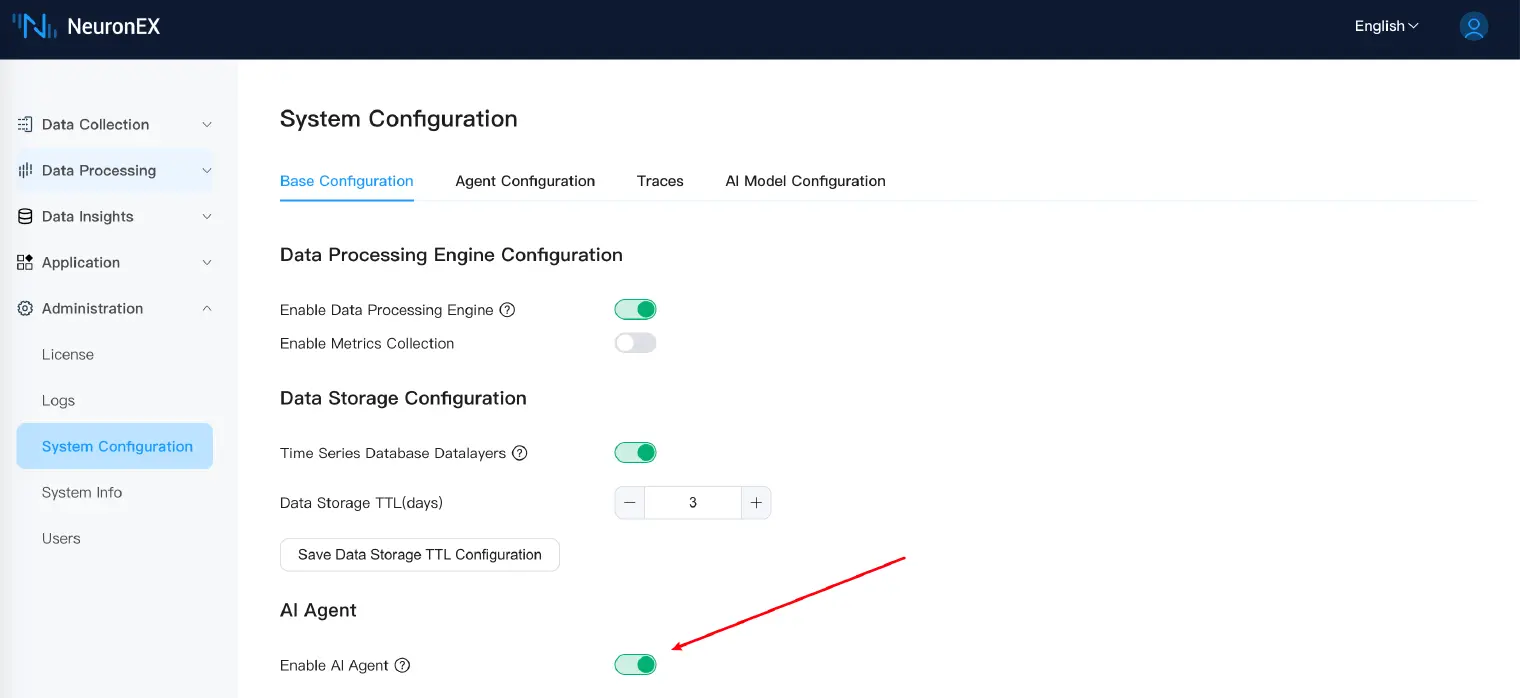
Task: Open the user profile avatar icon
Action: click(1473, 27)
